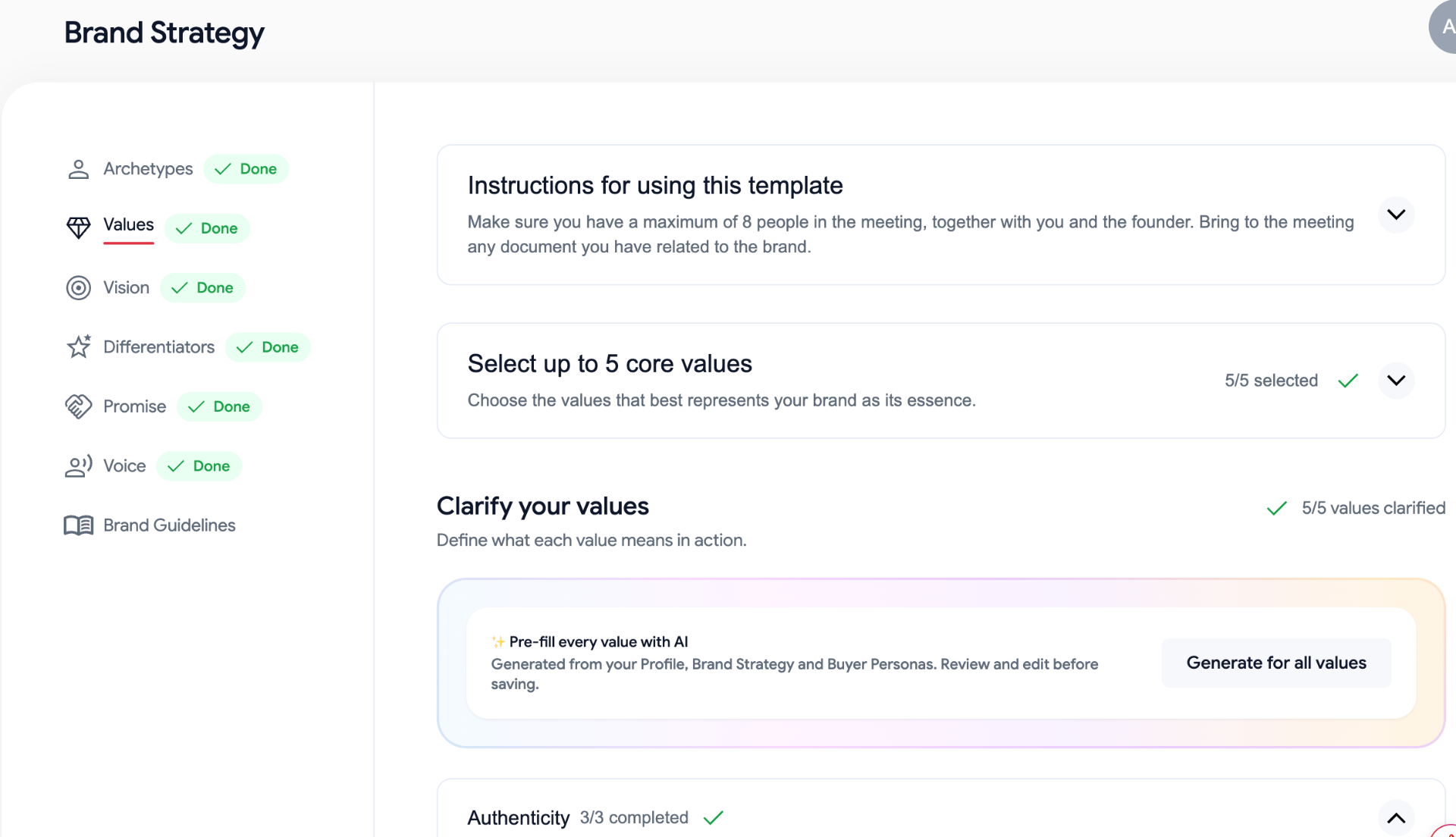Click the Done badge next to Archetypes
This screenshot has width=1456, height=837.
pyautogui.click(x=246, y=169)
